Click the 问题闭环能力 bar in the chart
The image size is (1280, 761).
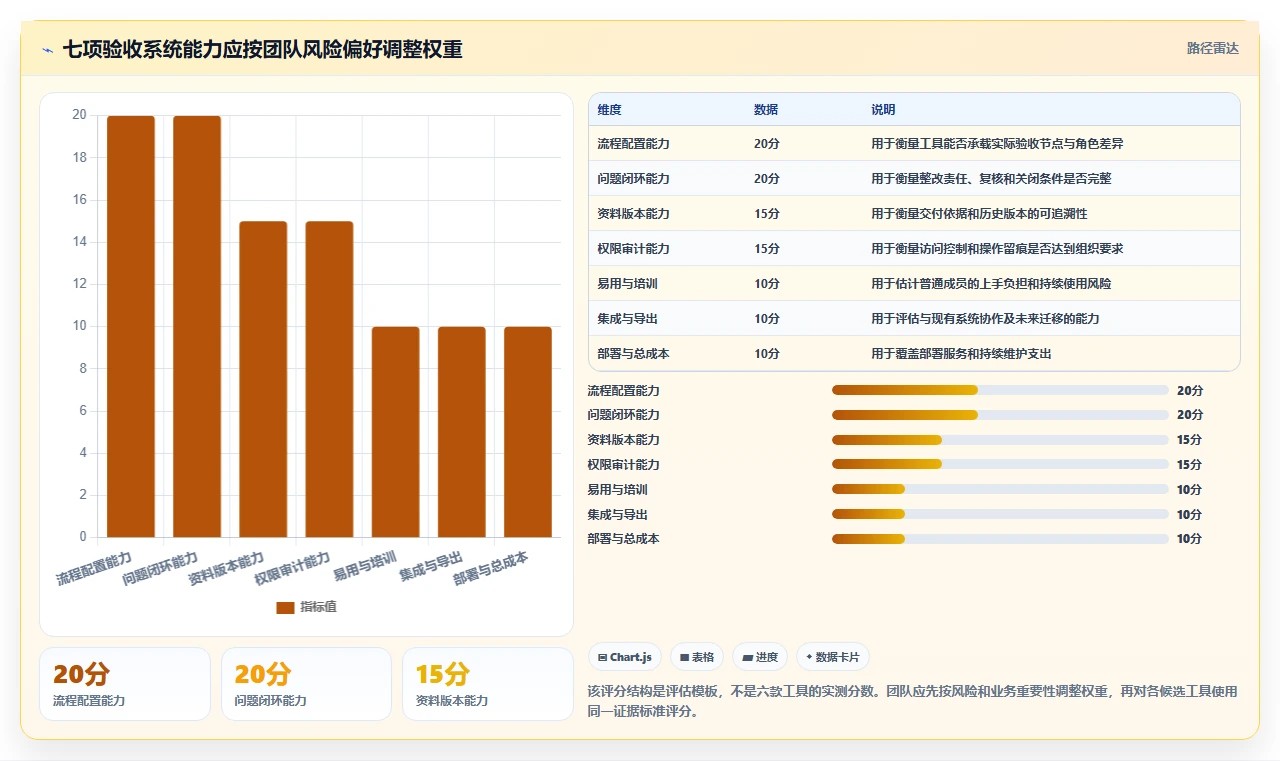coord(197,327)
